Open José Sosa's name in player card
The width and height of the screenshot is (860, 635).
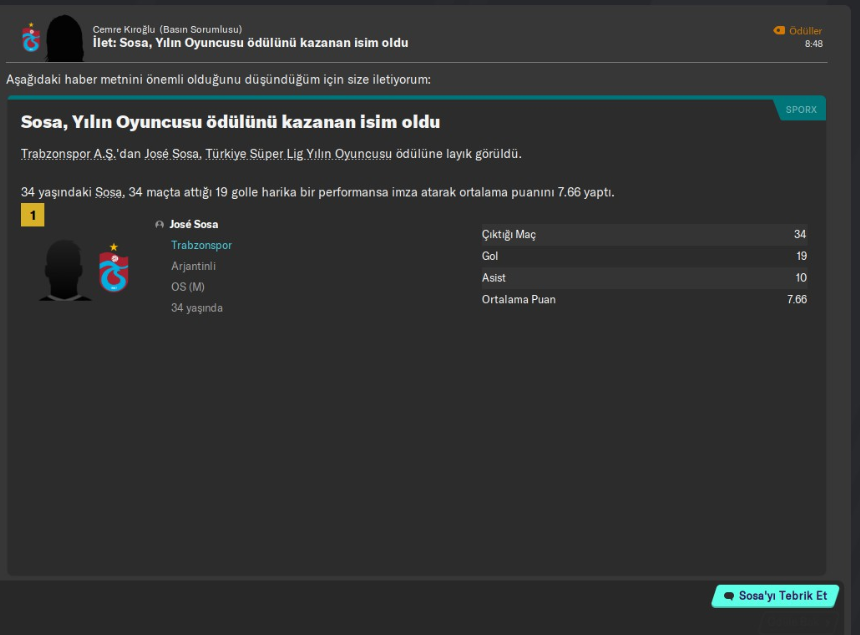pos(194,225)
